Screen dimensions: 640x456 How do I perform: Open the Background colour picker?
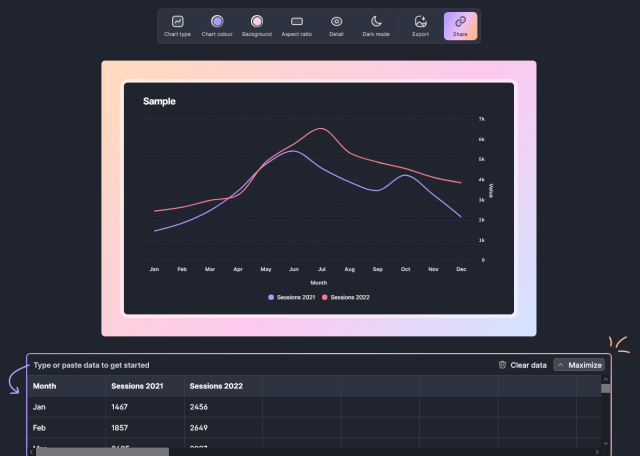(257, 26)
